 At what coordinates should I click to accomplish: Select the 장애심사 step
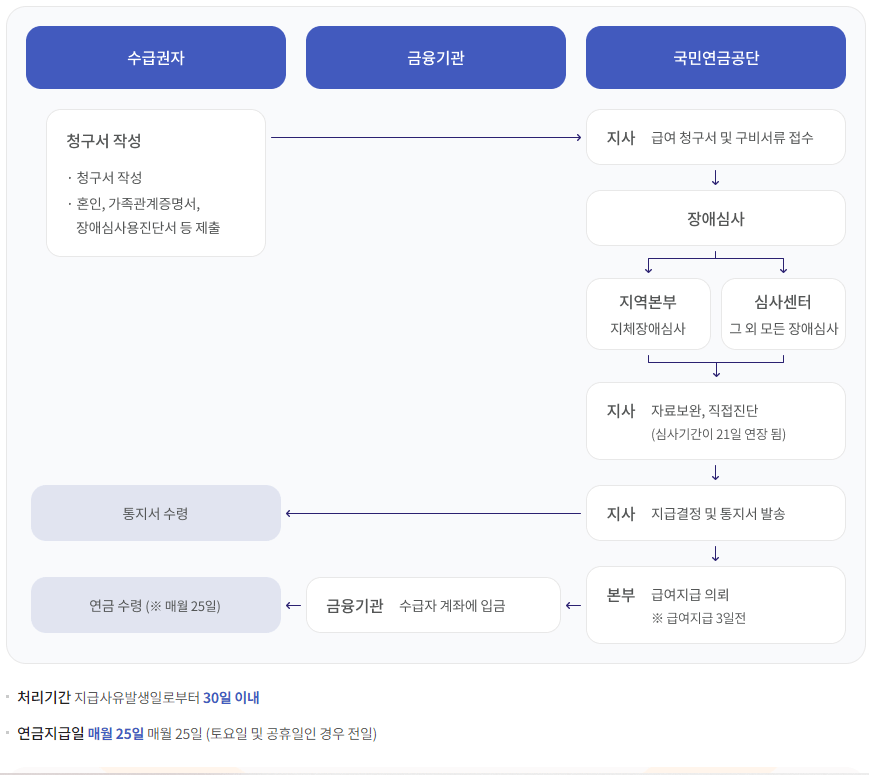[x=714, y=218]
